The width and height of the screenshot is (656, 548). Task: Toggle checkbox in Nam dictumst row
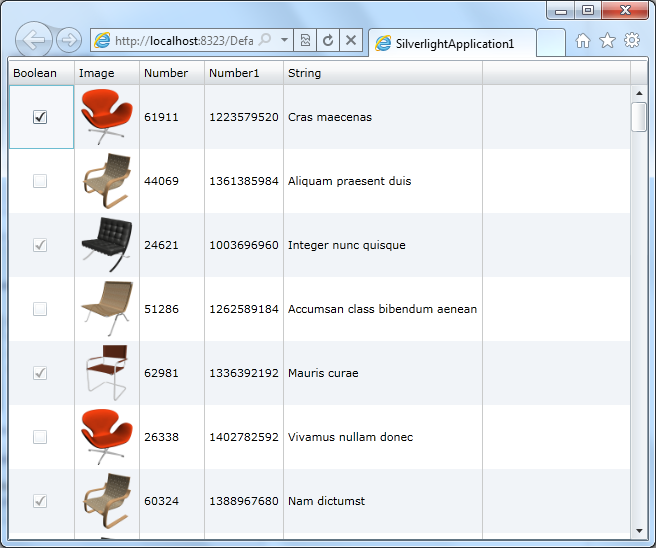(x=40, y=501)
